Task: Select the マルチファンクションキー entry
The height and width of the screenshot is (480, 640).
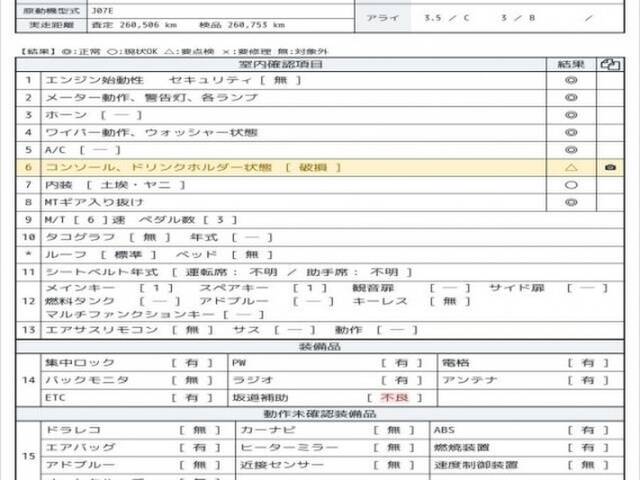Action: 155,314
